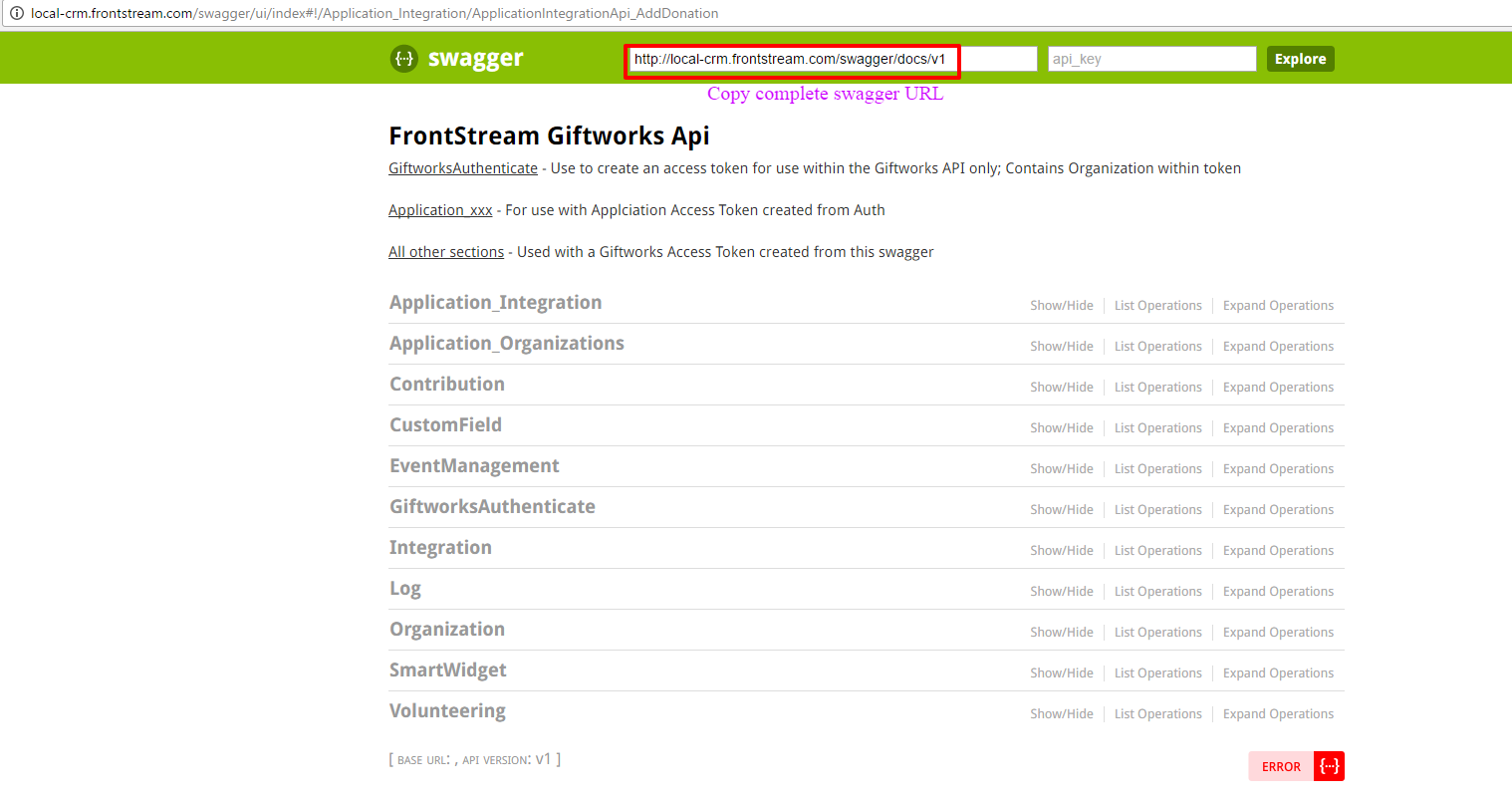The image size is (1512, 802).
Task: Click the page info icon in address bar
Action: coord(17,13)
